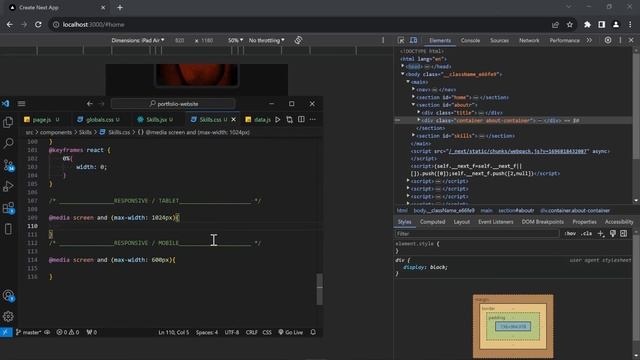Screen dimensions: 640x360
Task: Open the Run and Debug view in VS Code
Action: click(x=8, y=186)
